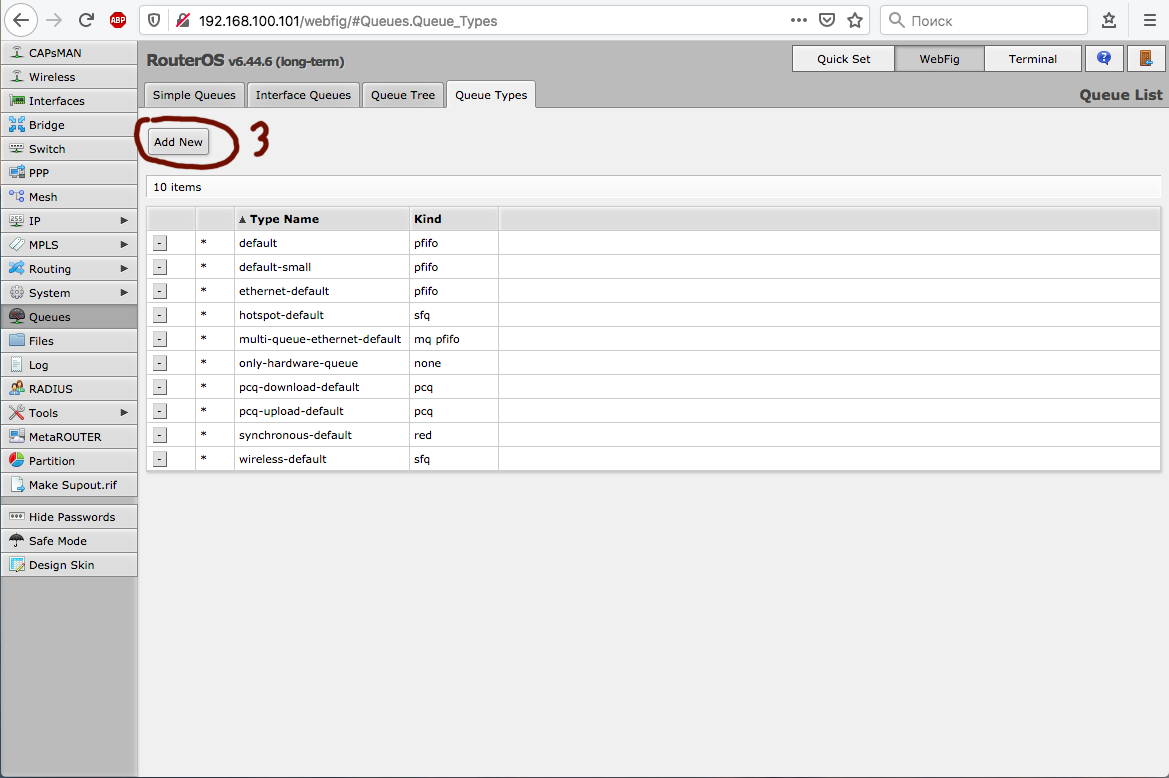Open the Firefox hamburger menu
Screen dimensions: 1169x778
[x=1150, y=20]
